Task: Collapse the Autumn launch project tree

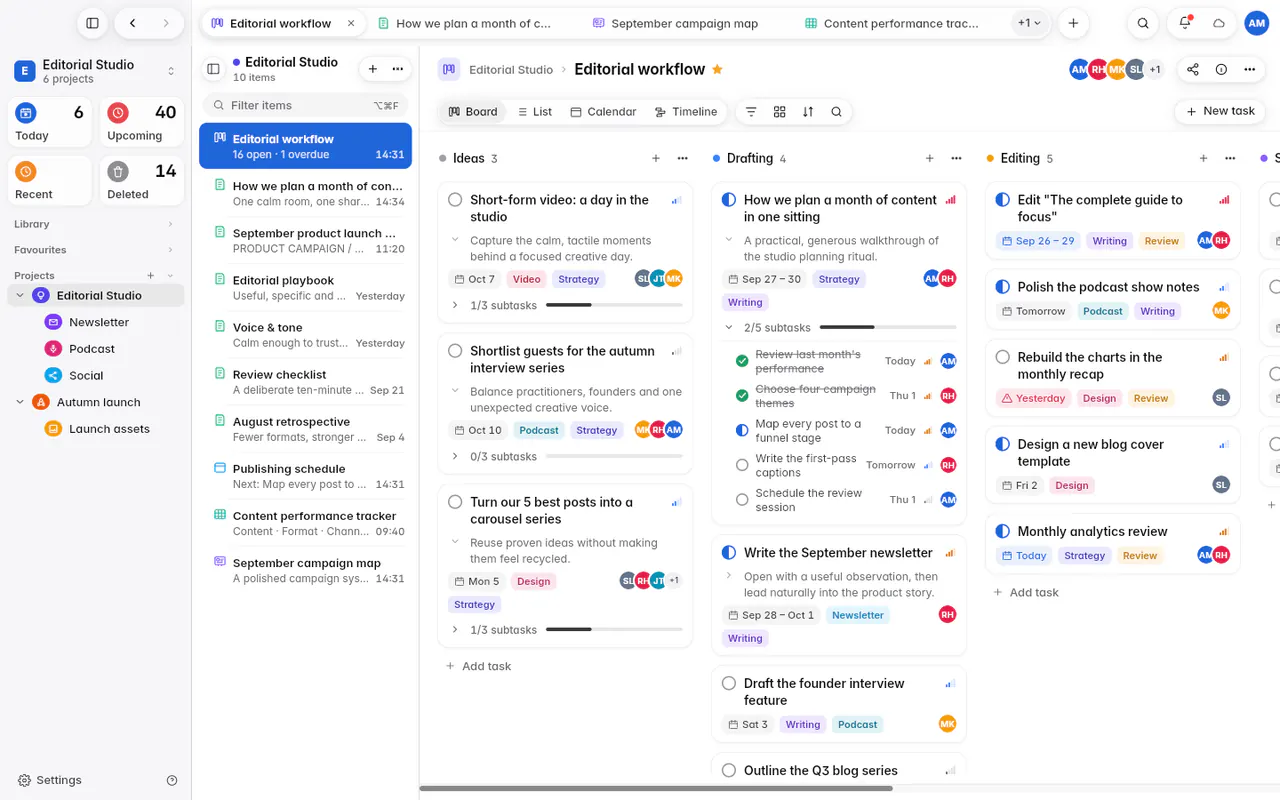Action: click(x=19, y=402)
